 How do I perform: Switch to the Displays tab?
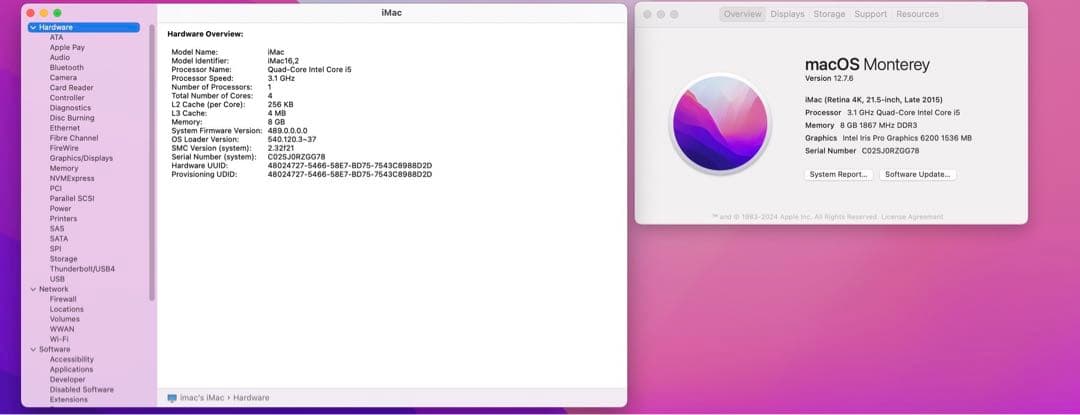[787, 14]
